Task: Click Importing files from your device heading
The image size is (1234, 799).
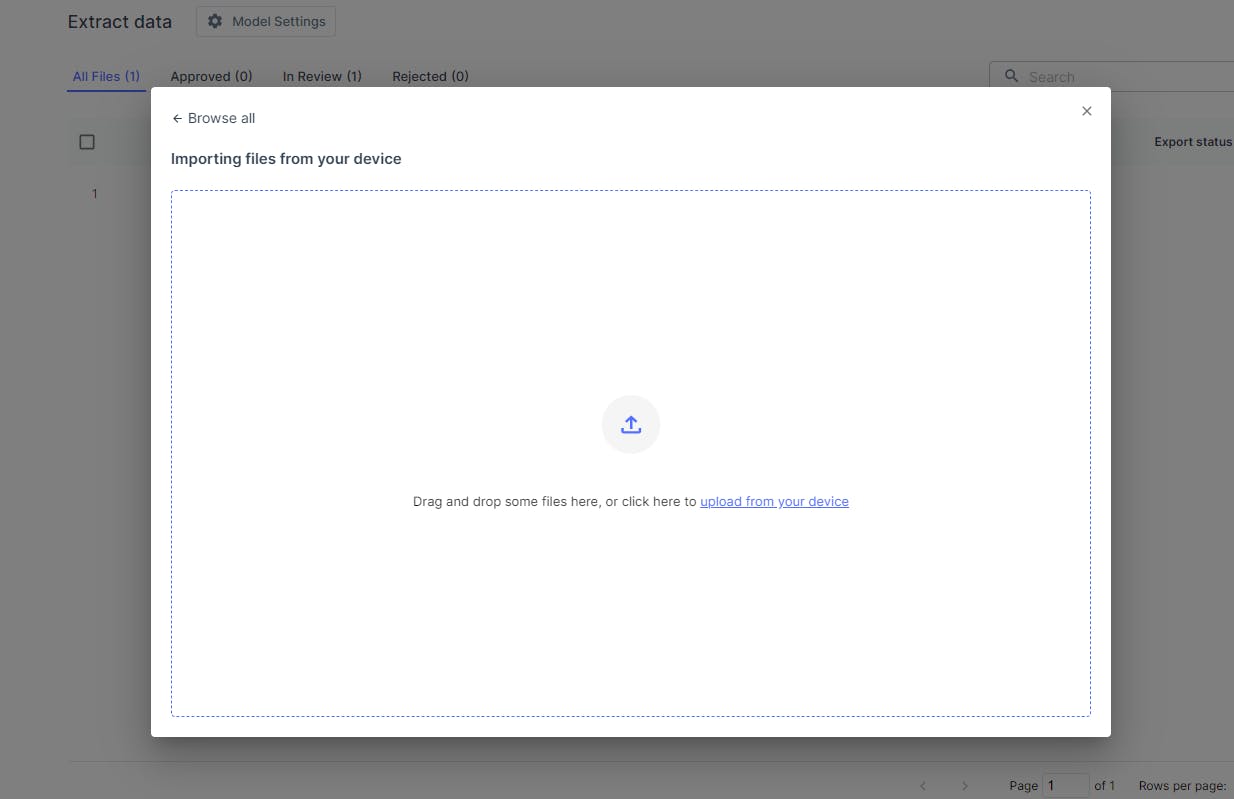Action: click(x=286, y=159)
